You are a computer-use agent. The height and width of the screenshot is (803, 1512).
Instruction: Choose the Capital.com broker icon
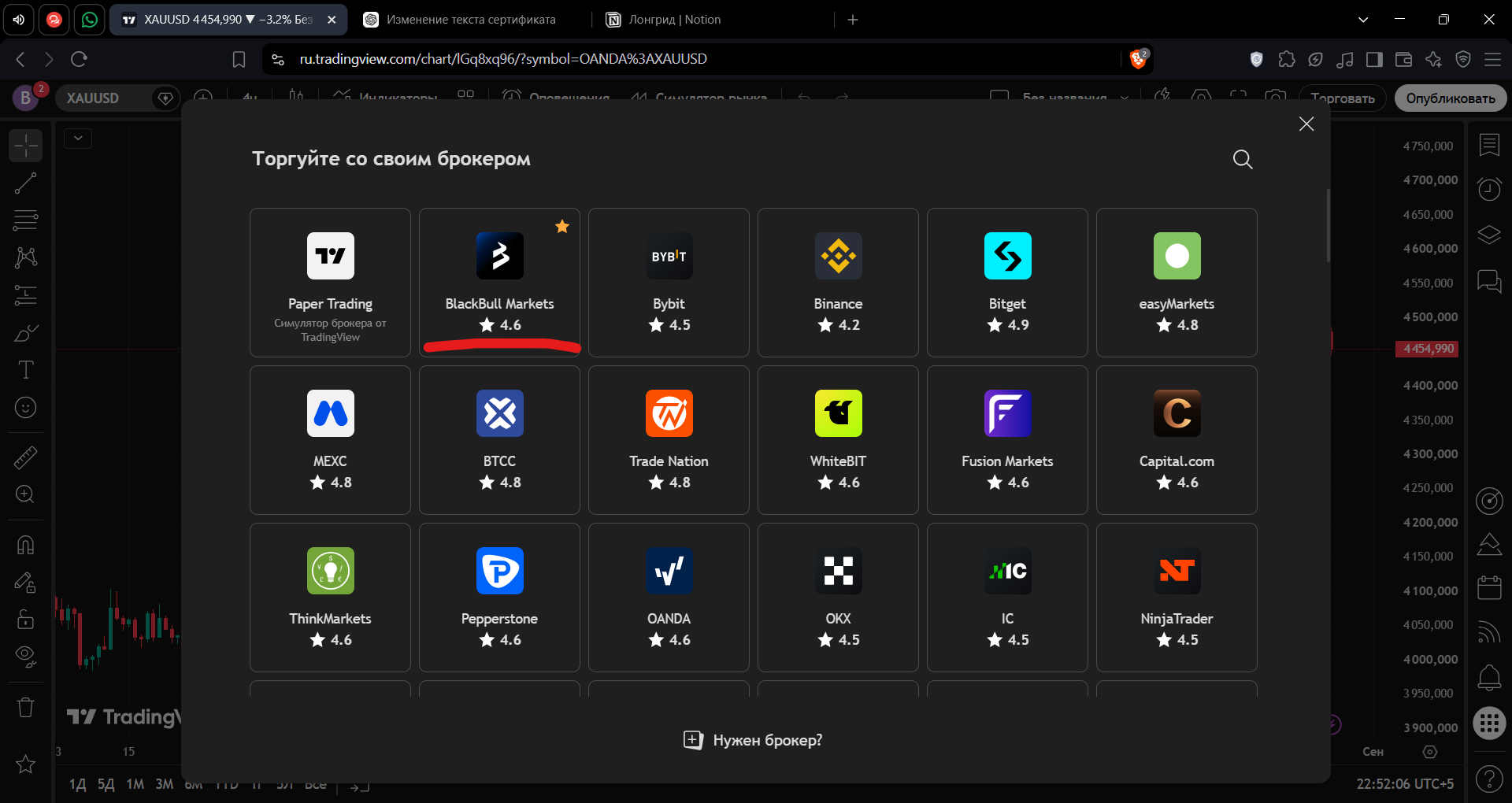pyautogui.click(x=1177, y=413)
